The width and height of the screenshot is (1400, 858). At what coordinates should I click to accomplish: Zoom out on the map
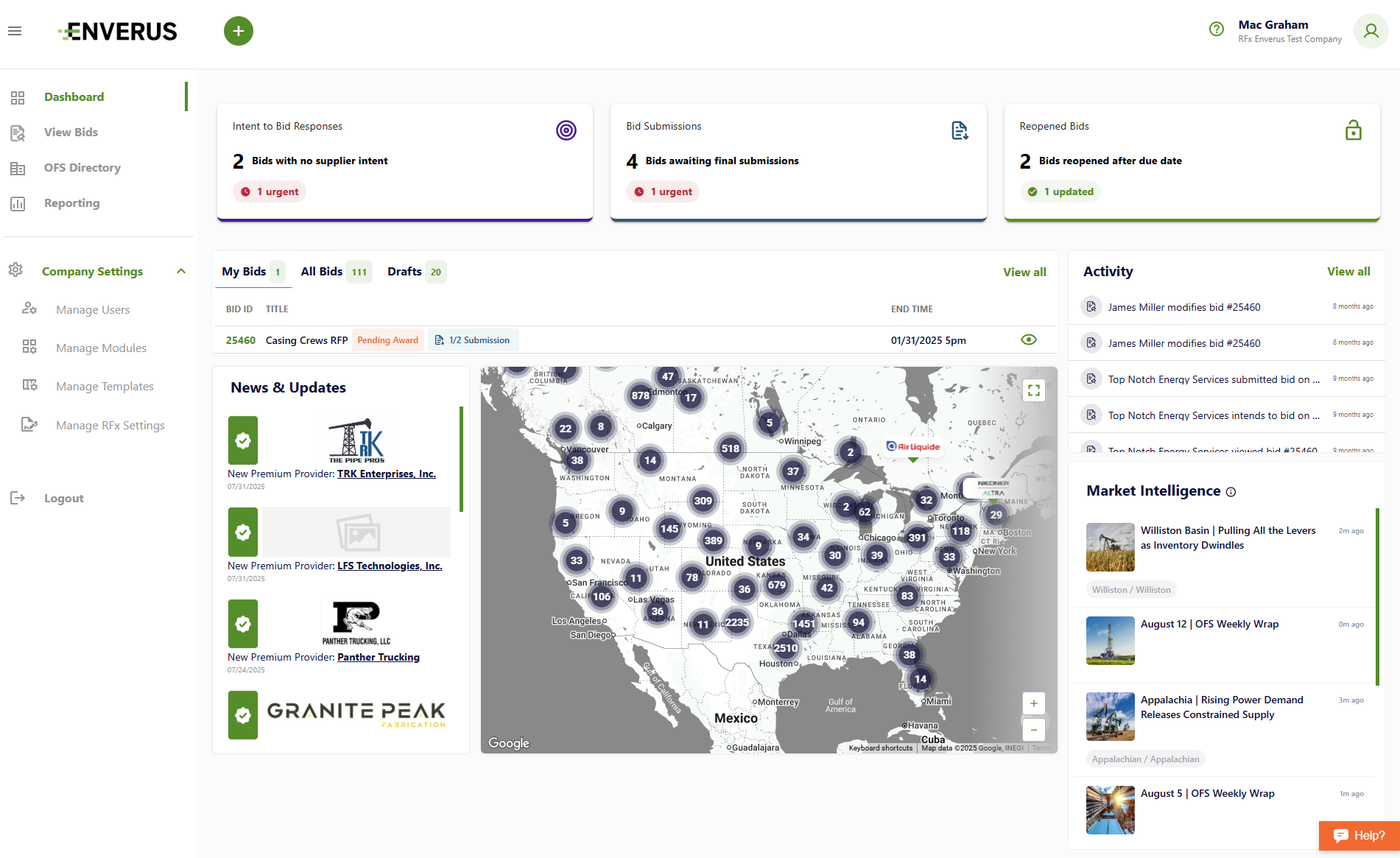[x=1033, y=729]
